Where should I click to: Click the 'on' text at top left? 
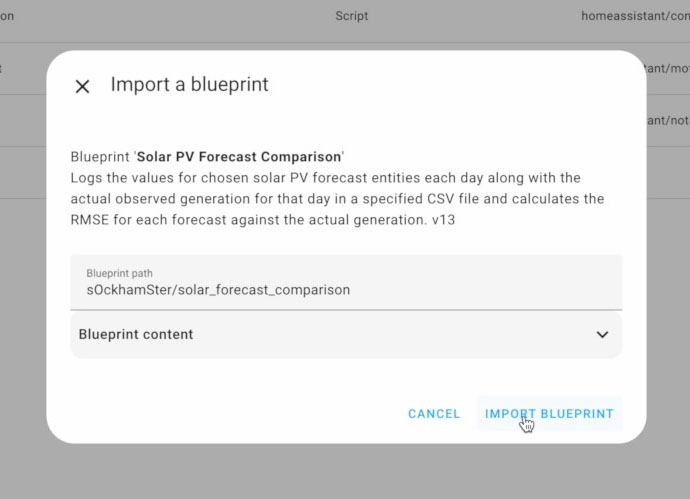tap(7, 16)
